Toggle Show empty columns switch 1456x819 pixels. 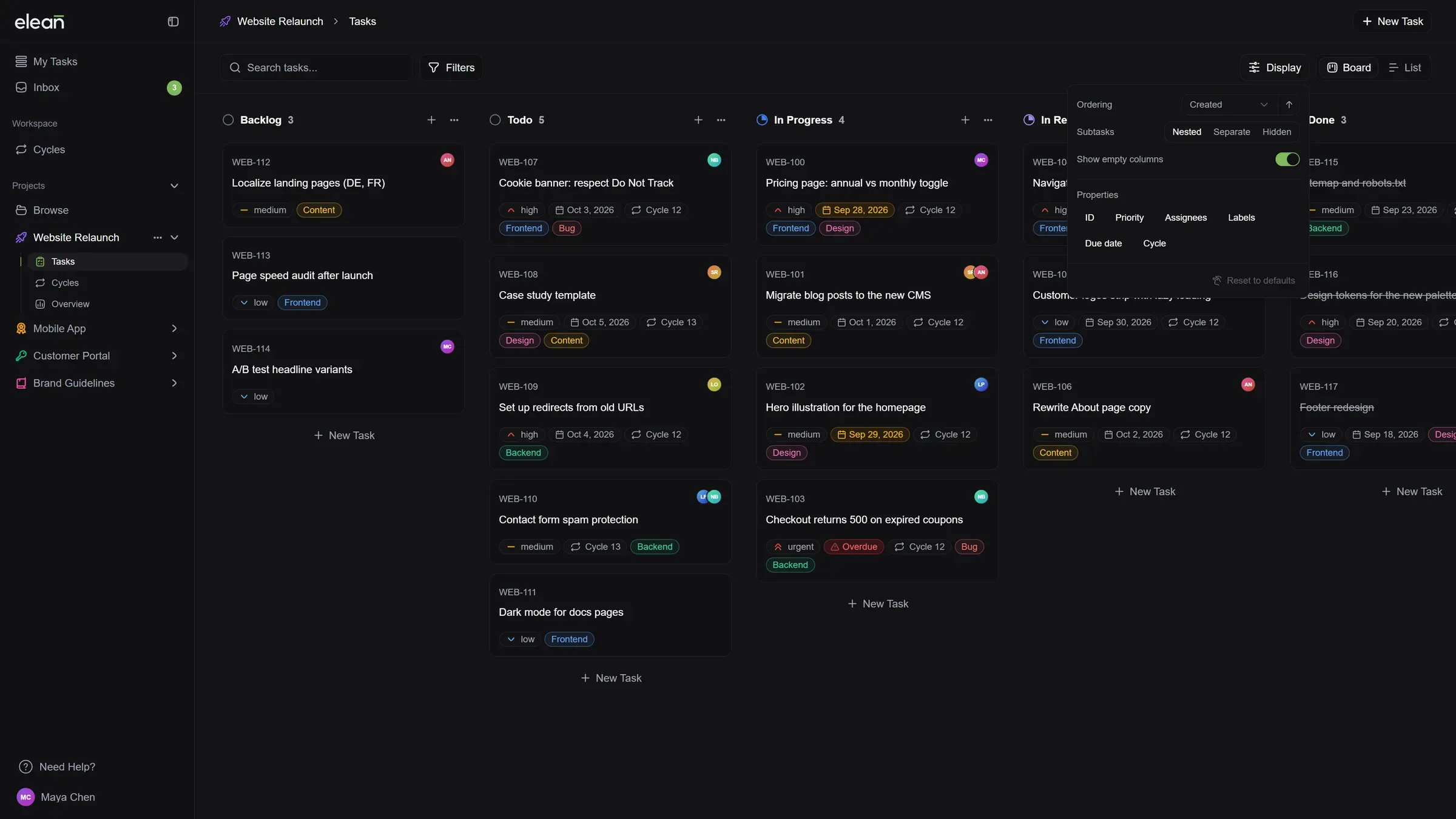pos(1287,159)
